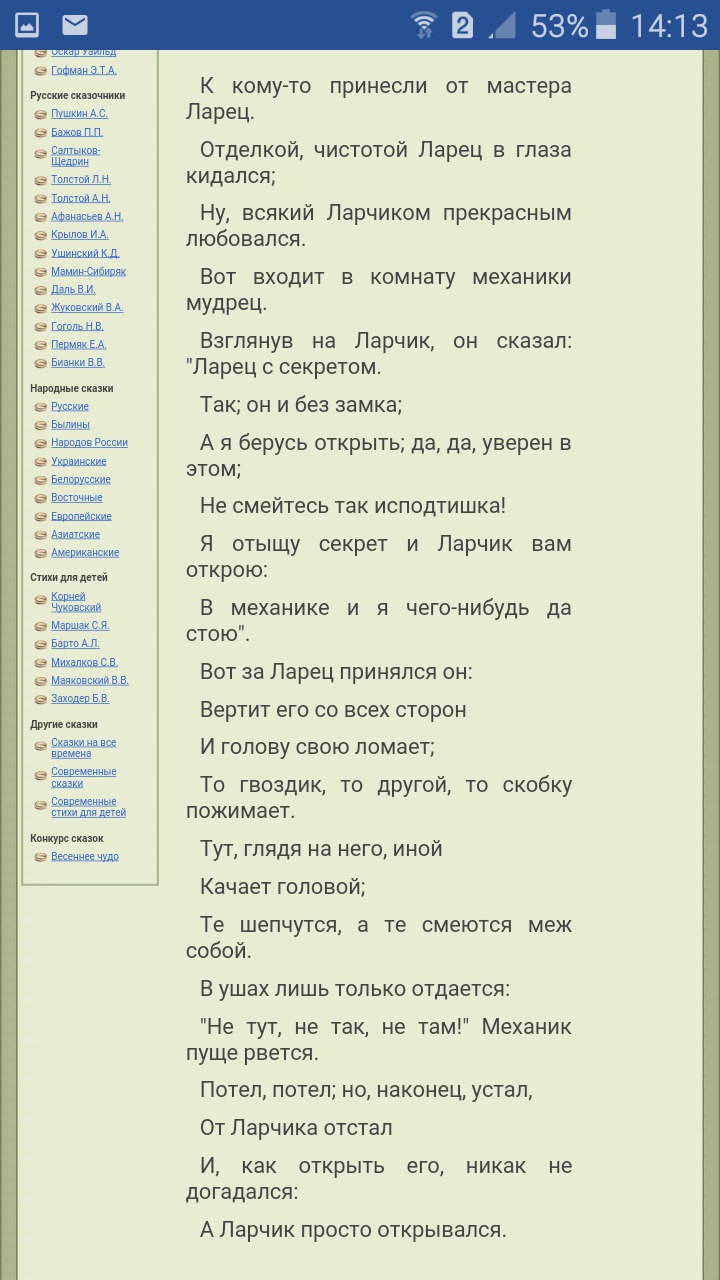Tap the Wi-Fi status icon
720x1280 pixels.
[x=424, y=24]
